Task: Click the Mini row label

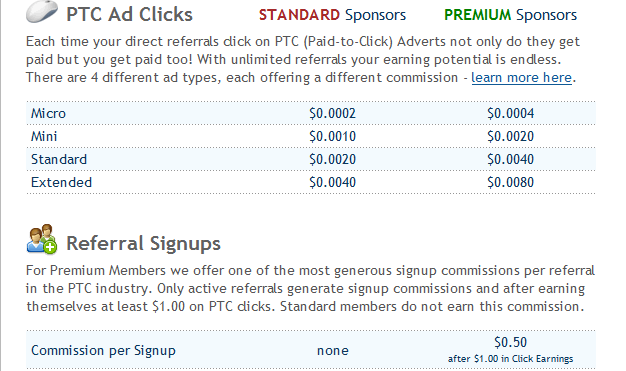Action: coord(44,137)
